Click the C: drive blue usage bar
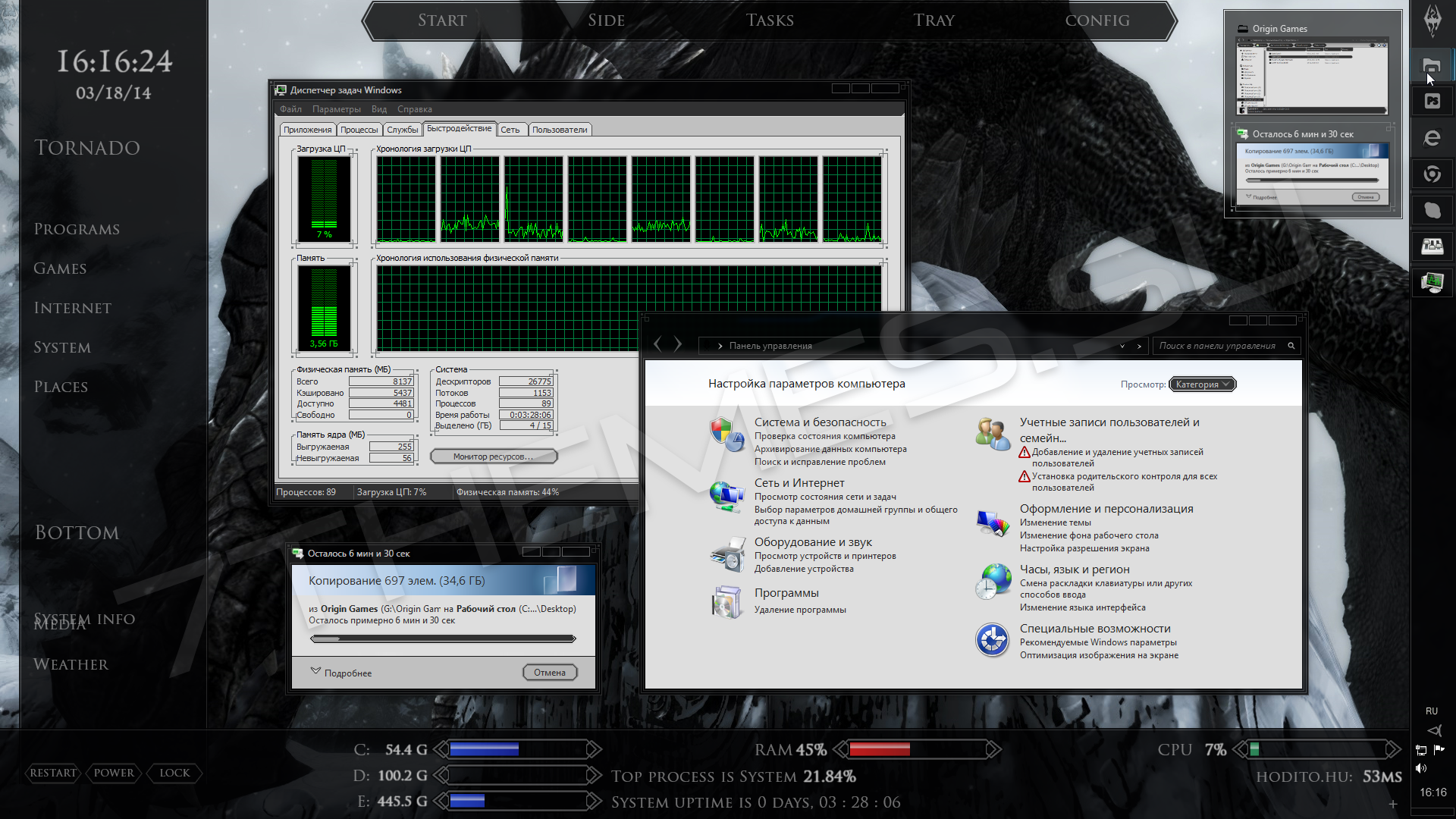This screenshot has width=1456, height=819. (x=484, y=750)
